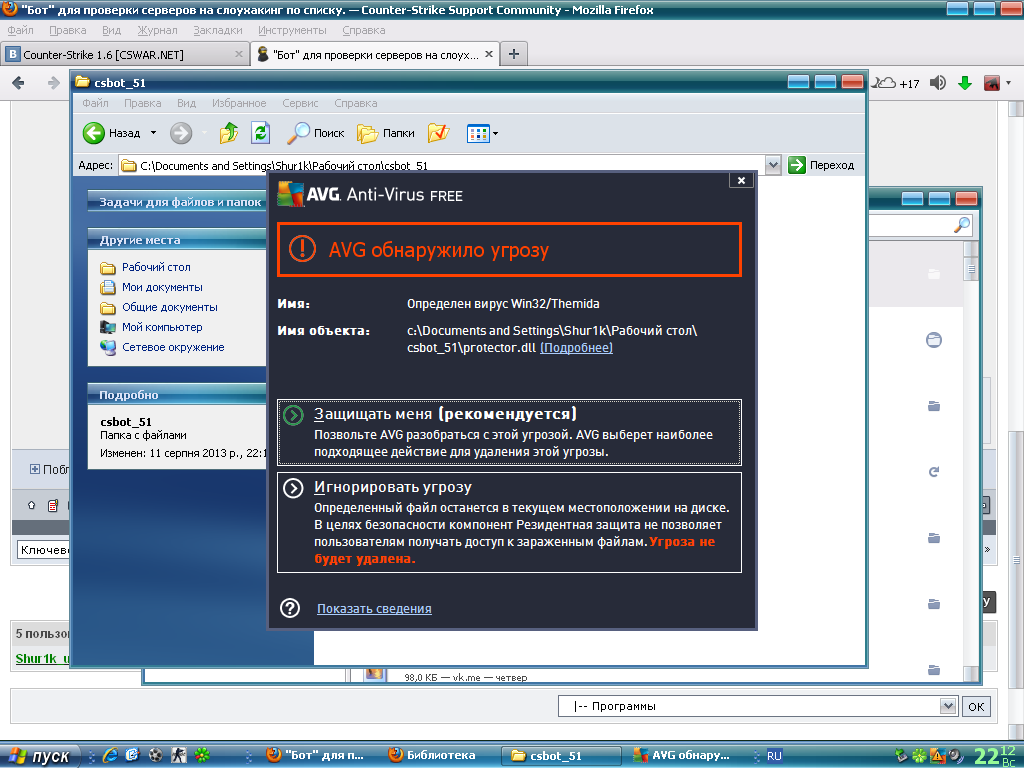The width and height of the screenshot is (1024, 768).
Task: Click Library window vertical scrollbar thumb
Action: point(971,269)
